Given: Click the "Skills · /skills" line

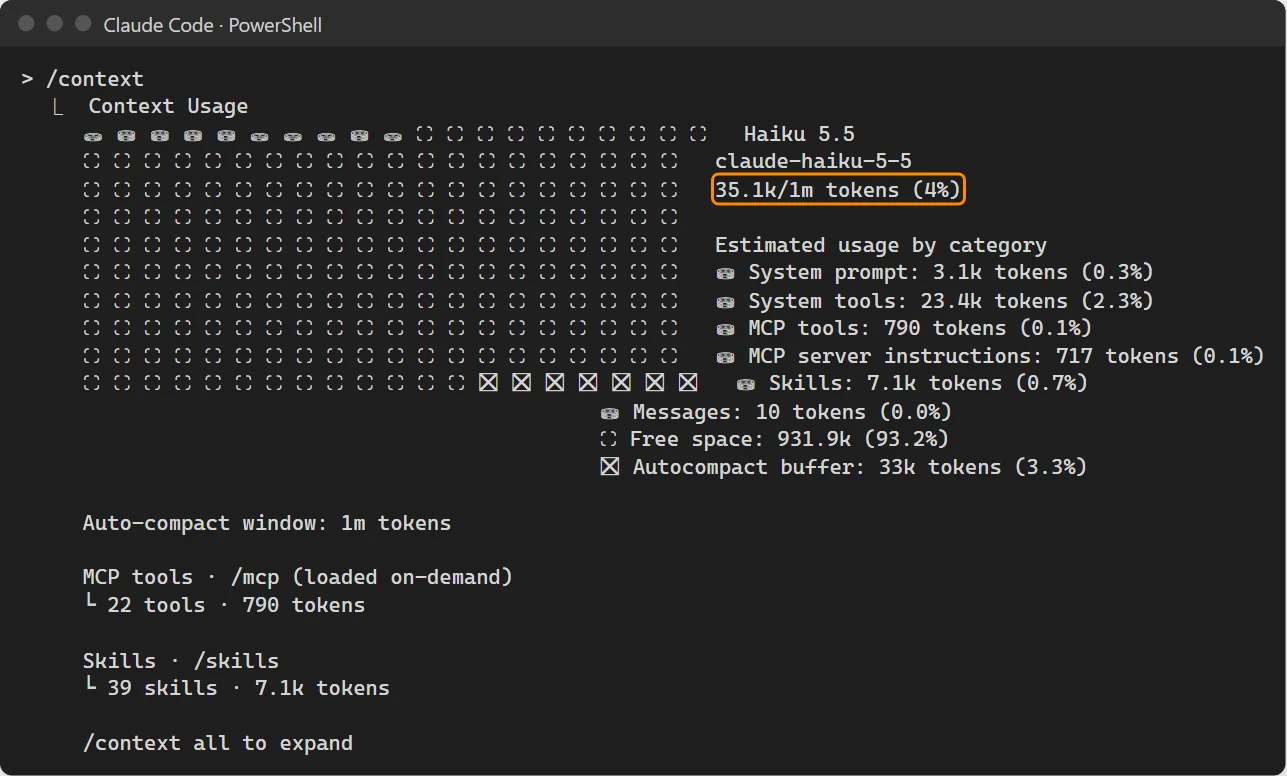Looking at the screenshot, I should click(x=181, y=661).
